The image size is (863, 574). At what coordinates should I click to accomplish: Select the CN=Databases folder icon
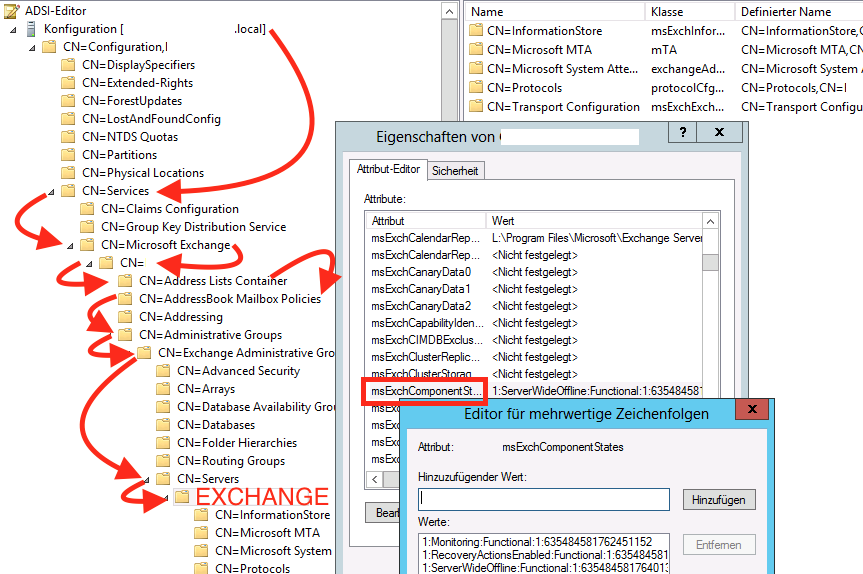pyautogui.click(x=163, y=425)
